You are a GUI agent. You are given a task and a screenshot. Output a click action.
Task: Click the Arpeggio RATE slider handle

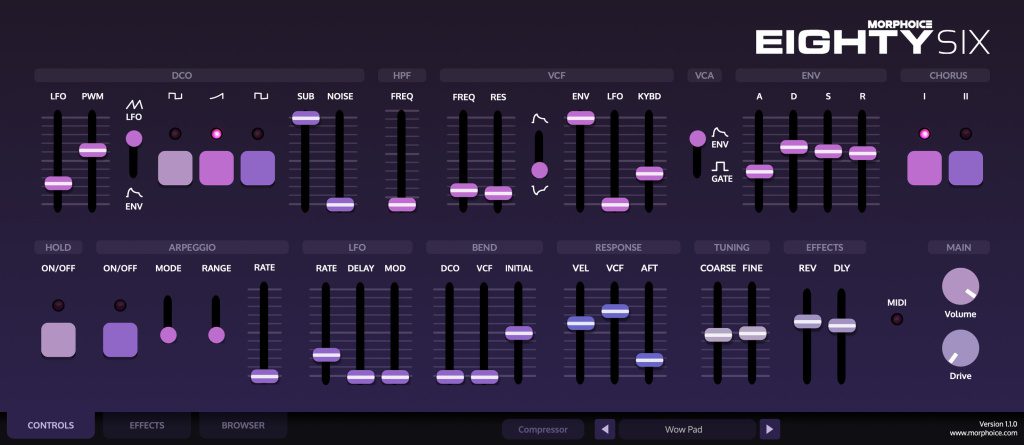coord(264,376)
